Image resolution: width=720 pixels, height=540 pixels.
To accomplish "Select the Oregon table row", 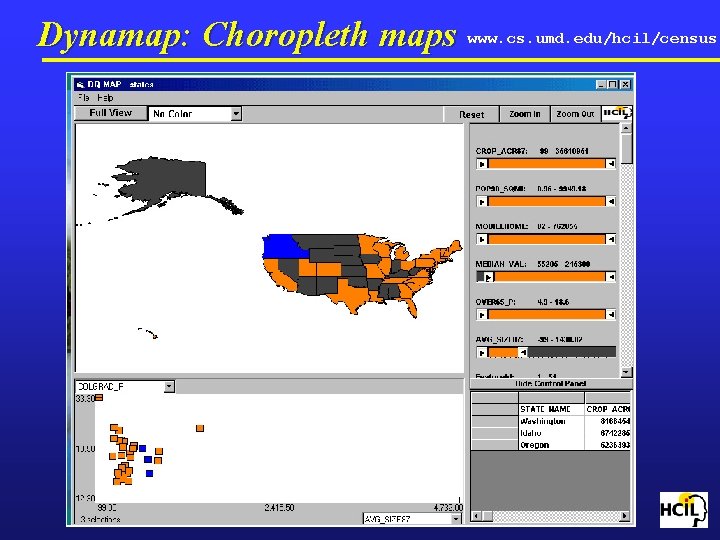I will pos(551,445).
